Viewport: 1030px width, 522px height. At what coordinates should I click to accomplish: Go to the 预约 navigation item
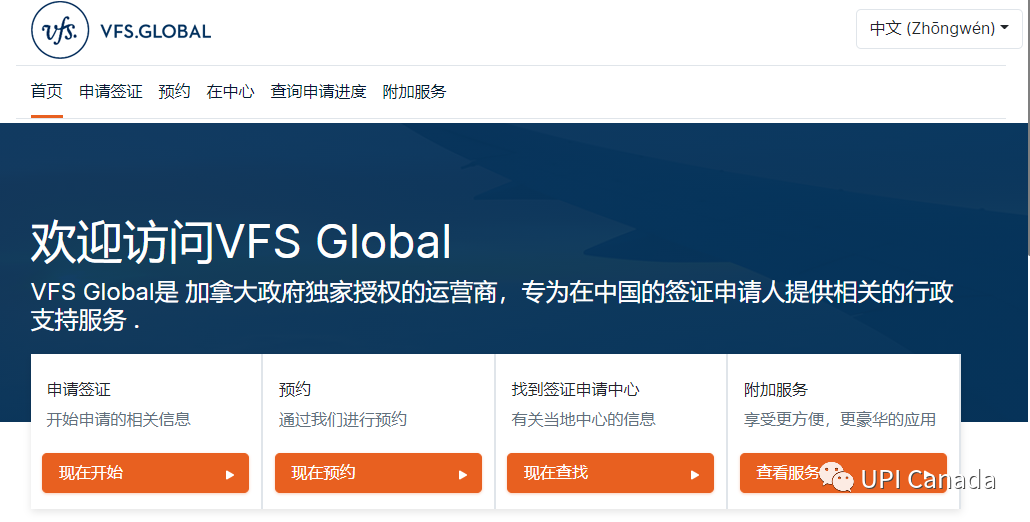click(174, 91)
